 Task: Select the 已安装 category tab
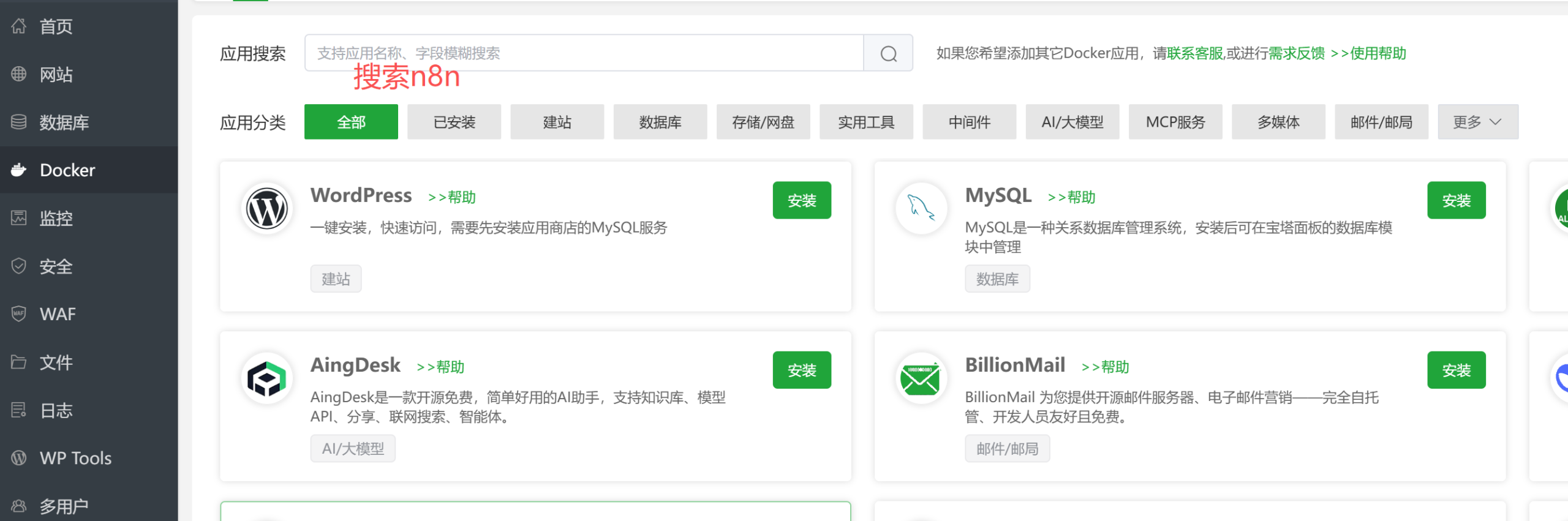(x=454, y=122)
